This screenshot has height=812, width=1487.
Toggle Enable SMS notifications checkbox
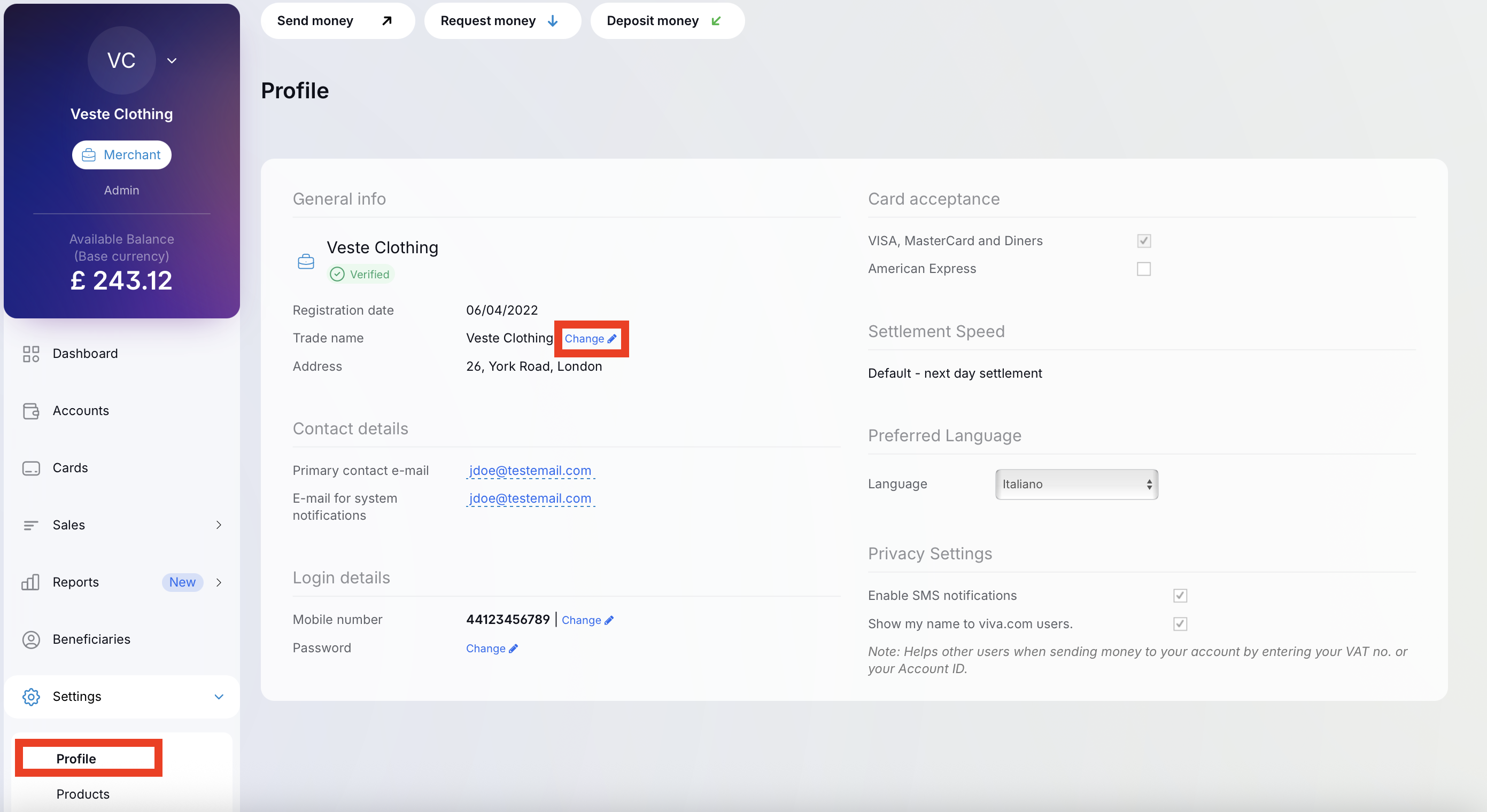pos(1180,596)
